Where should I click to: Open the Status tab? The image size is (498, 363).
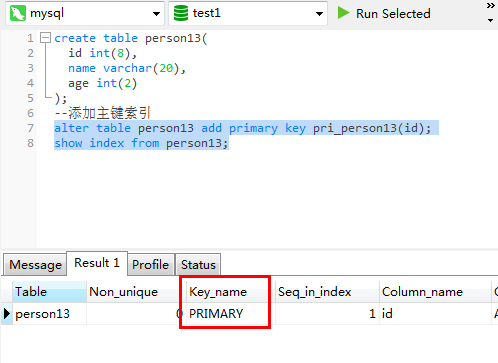click(x=198, y=265)
